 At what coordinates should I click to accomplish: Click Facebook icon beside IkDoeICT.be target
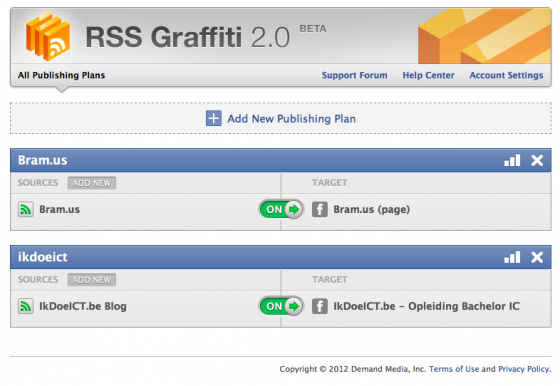[320, 306]
